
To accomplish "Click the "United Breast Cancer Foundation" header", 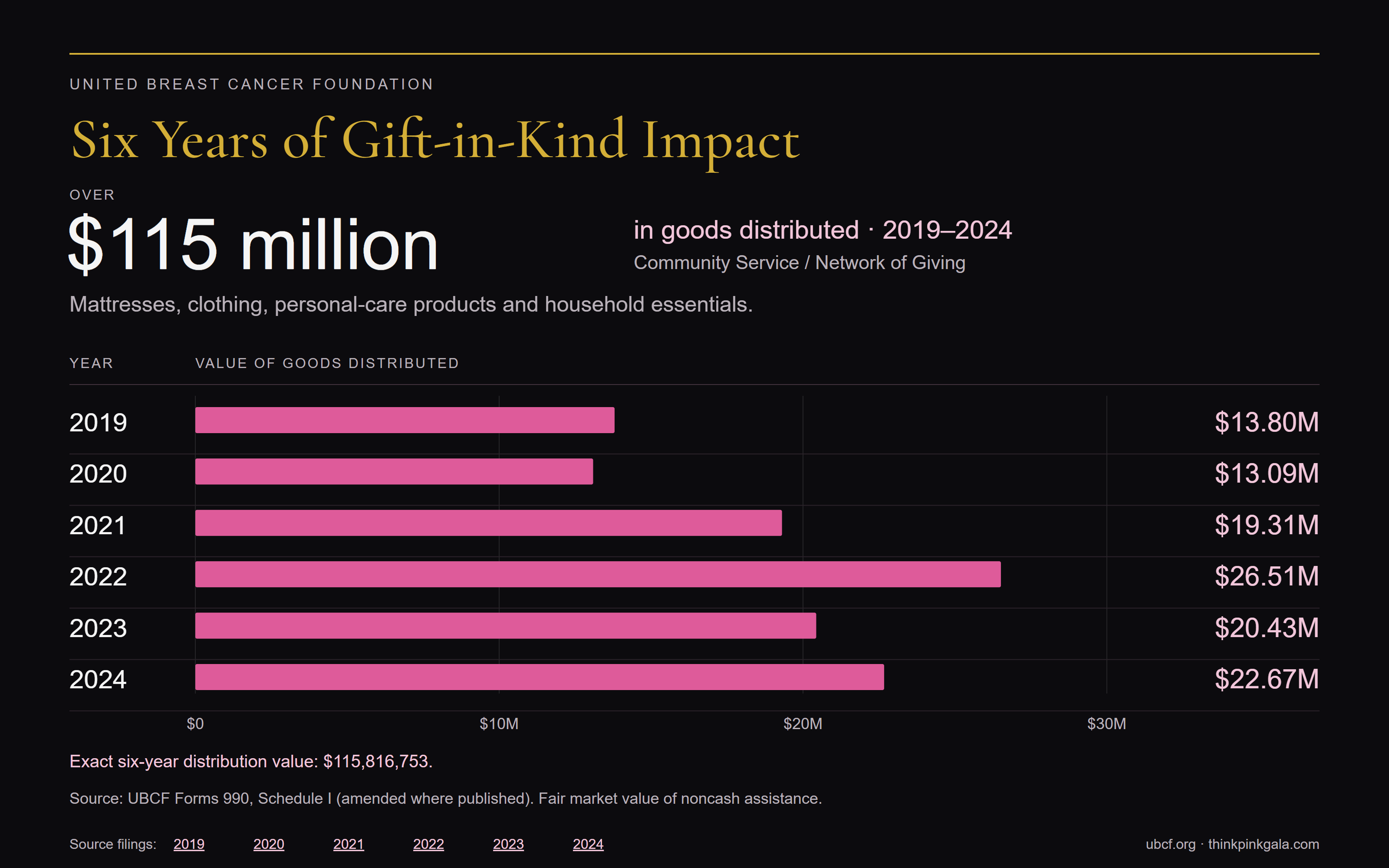I will 251,84.
